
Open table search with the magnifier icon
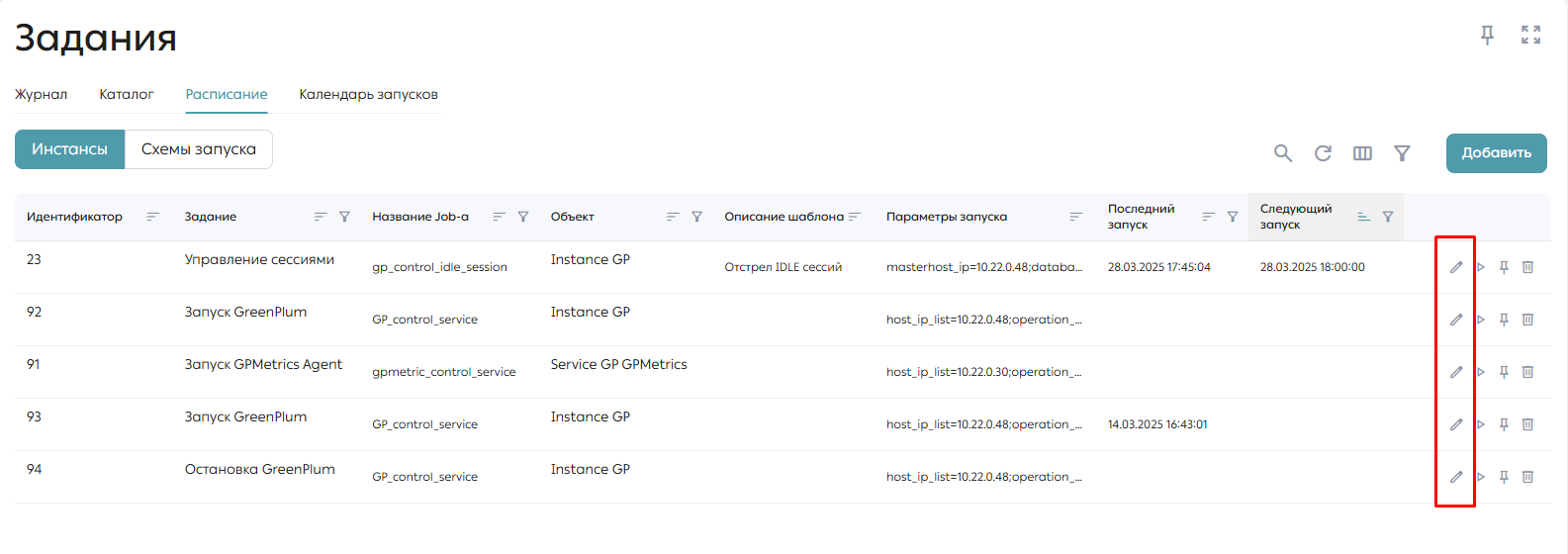[1283, 153]
